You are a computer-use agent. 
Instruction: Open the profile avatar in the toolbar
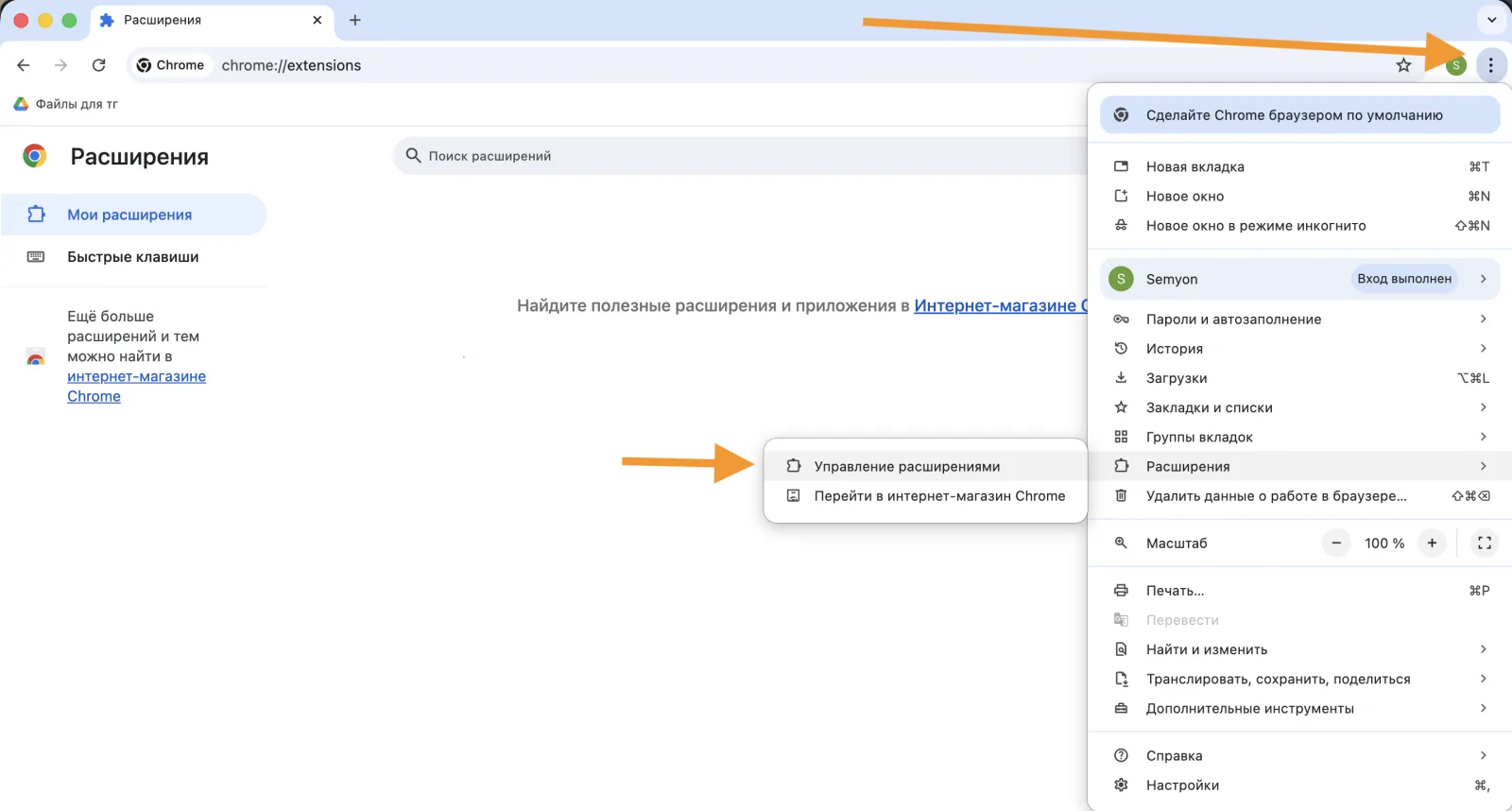[1456, 65]
